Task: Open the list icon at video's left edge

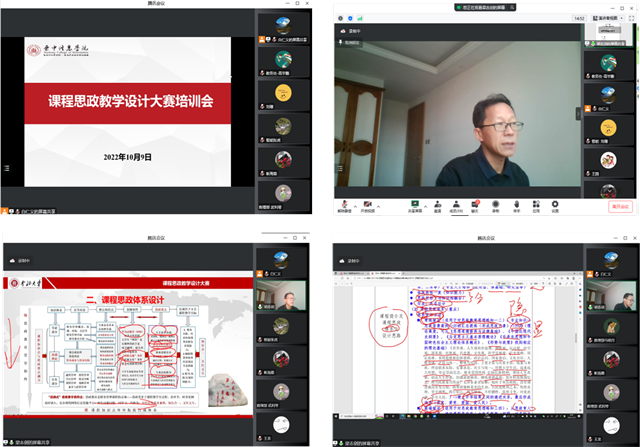Action: pyautogui.click(x=340, y=168)
